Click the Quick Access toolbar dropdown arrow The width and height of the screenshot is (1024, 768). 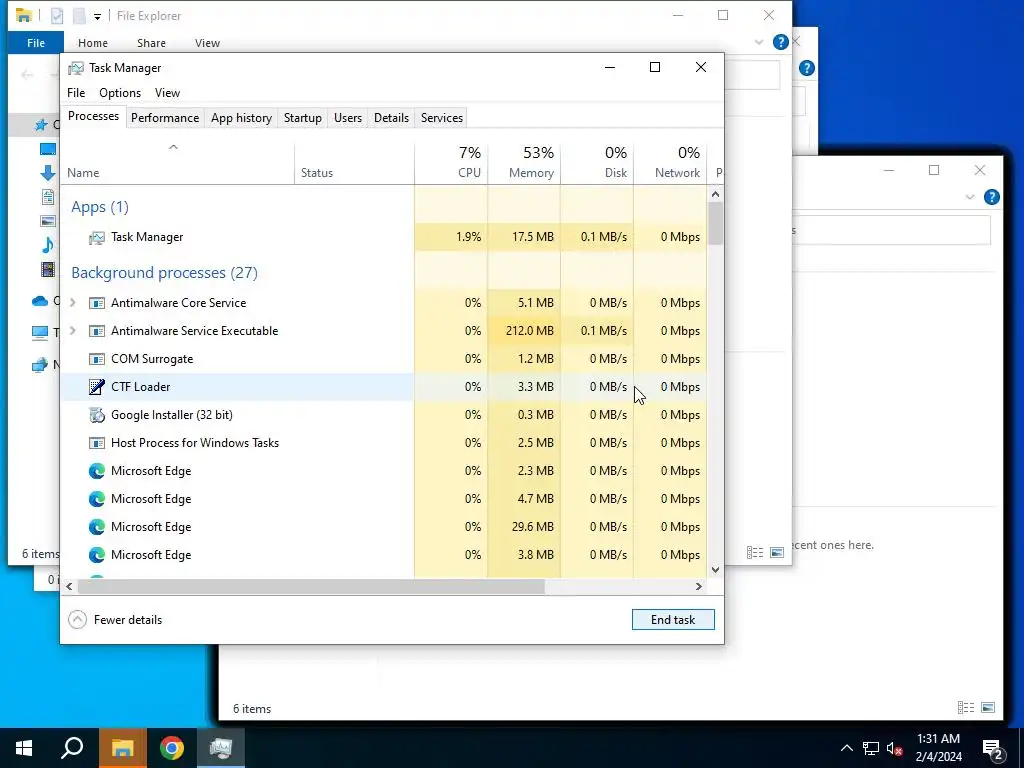coord(97,16)
